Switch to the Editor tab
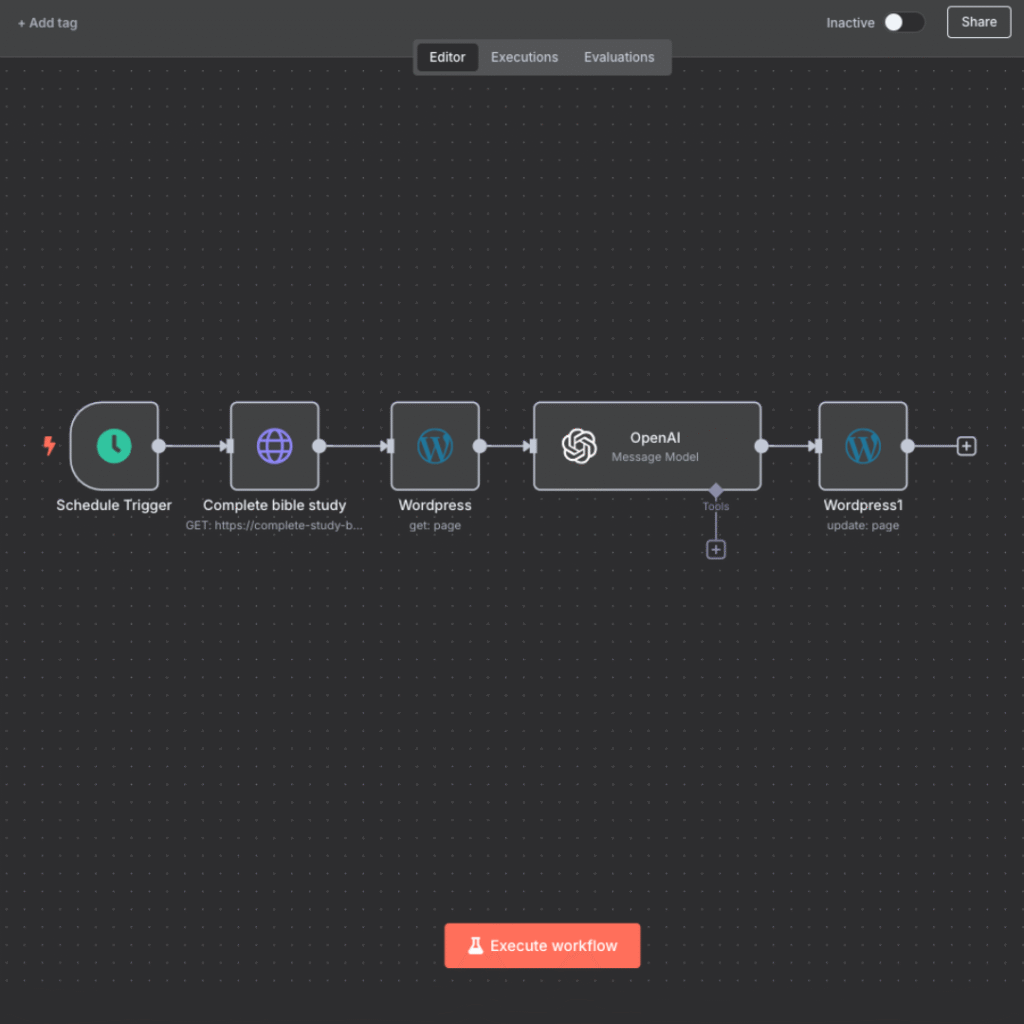 [447, 57]
